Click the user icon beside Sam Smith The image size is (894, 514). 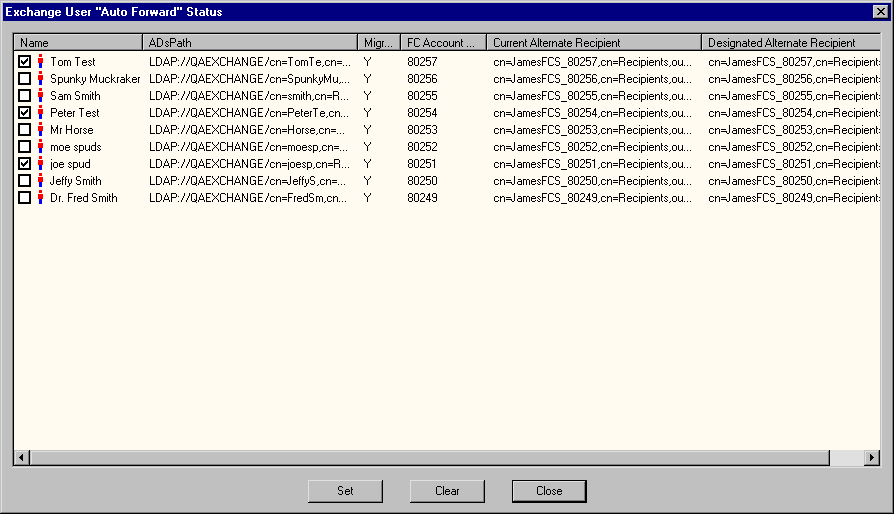point(40,96)
